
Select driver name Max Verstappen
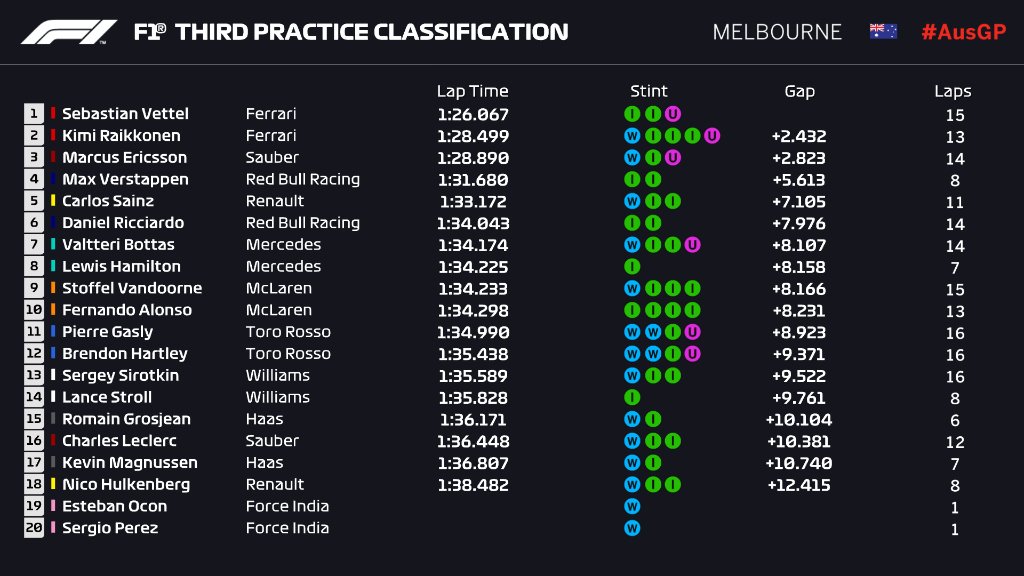(125, 180)
